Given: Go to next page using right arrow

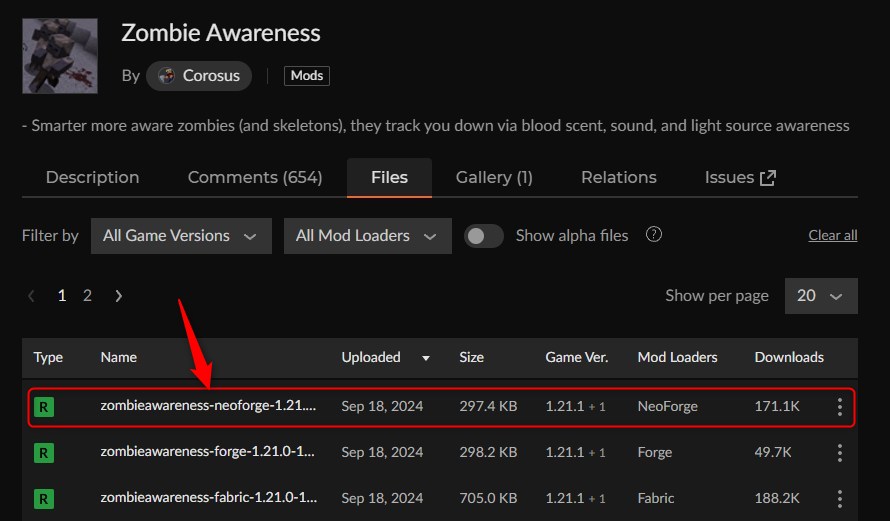Looking at the screenshot, I should click(x=119, y=296).
